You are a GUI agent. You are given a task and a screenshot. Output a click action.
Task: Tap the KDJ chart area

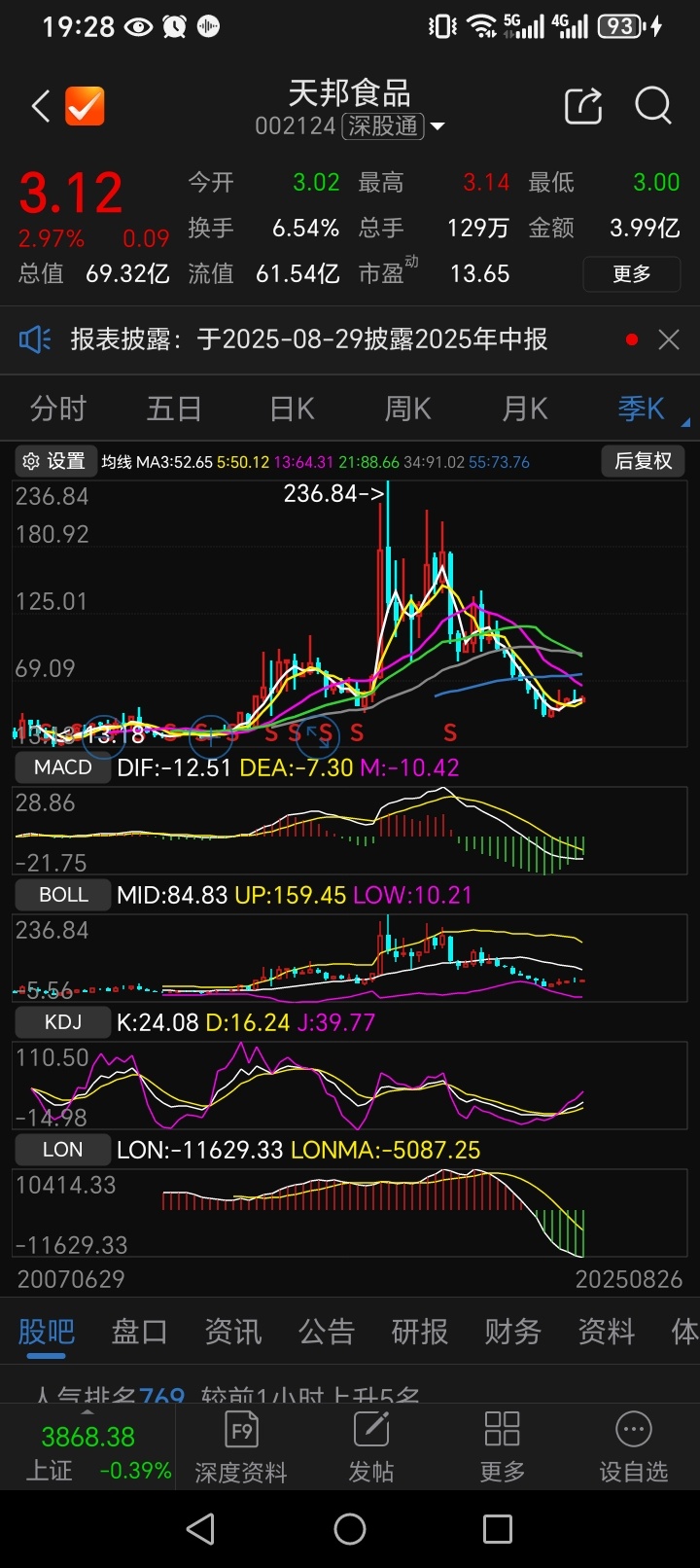[x=350, y=1087]
